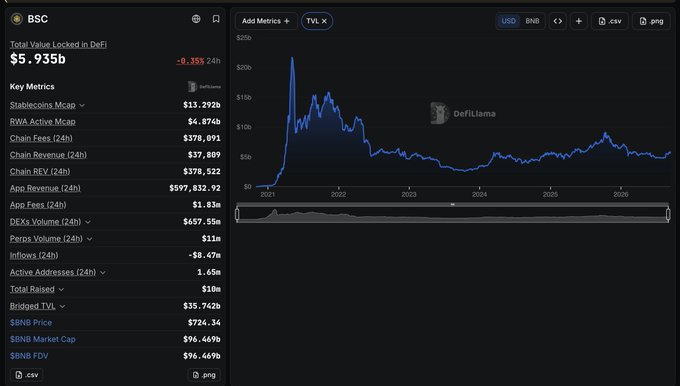Click the $5.935b total TVL value
Screen dimensions: 680x386
point(38,59)
